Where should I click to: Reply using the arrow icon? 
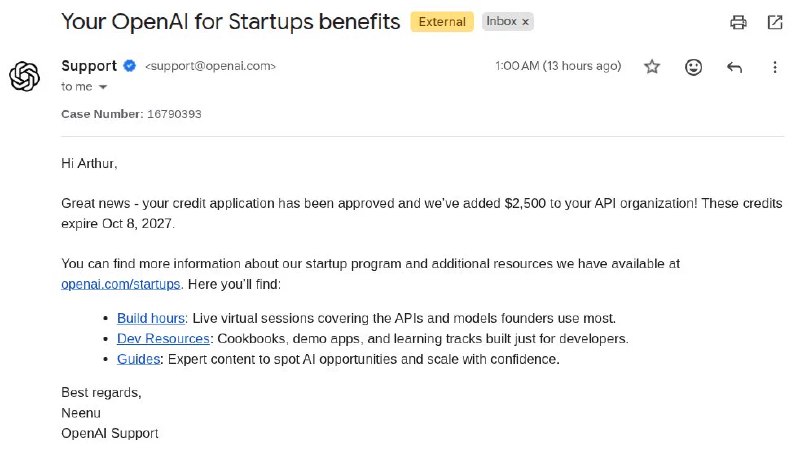[734, 67]
